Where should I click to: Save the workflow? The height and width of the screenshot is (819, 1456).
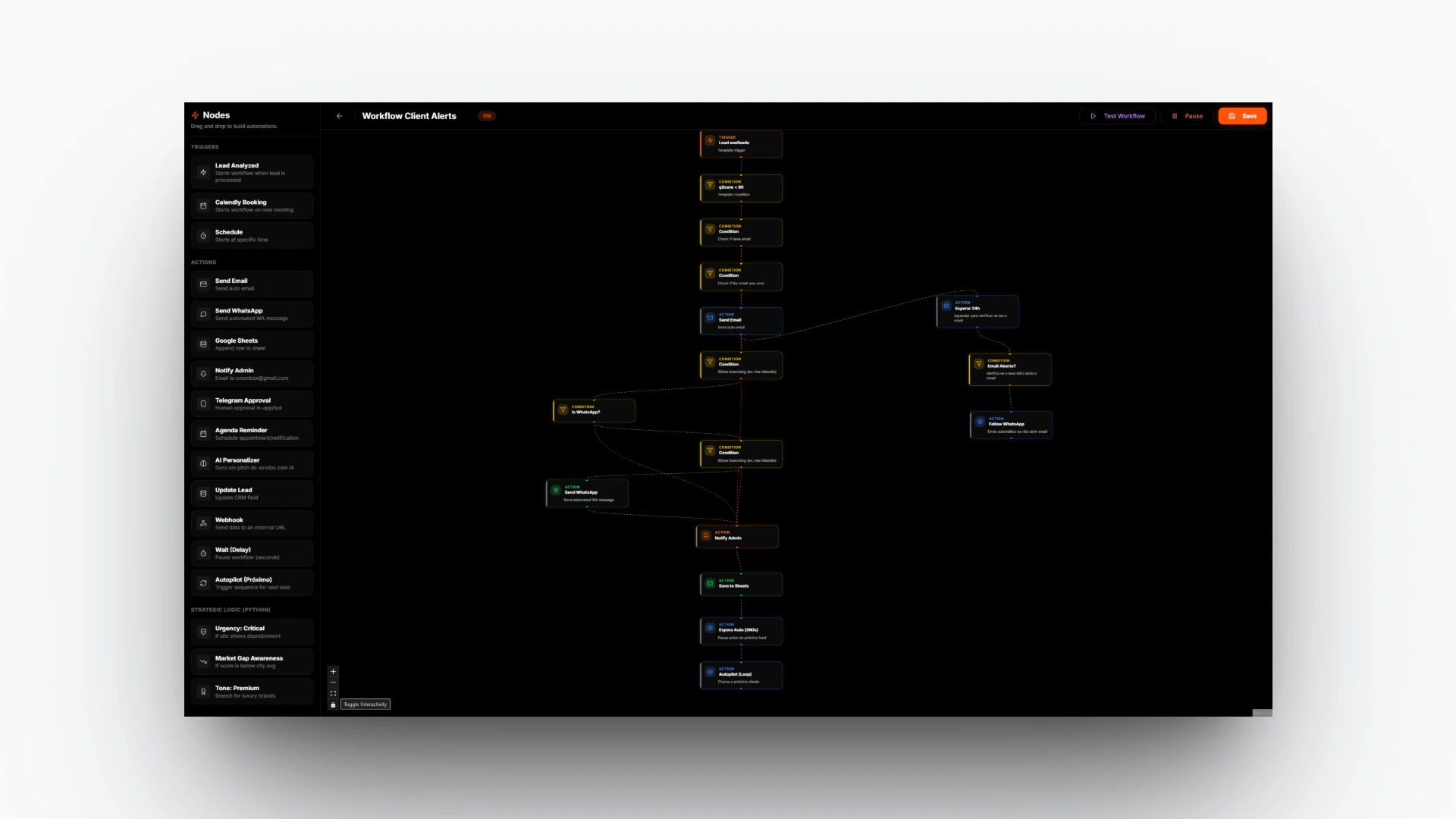(1242, 116)
